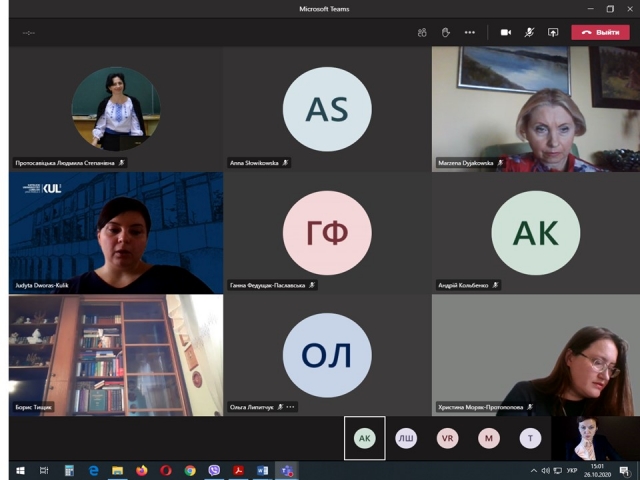Open the volume control in tray
The image size is (640, 480).
pyautogui.click(x=546, y=471)
